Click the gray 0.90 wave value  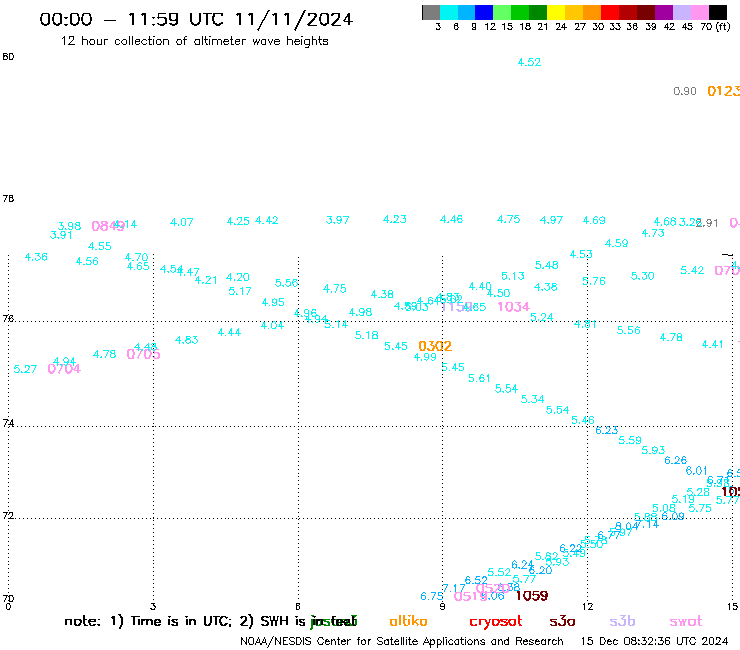click(x=685, y=91)
